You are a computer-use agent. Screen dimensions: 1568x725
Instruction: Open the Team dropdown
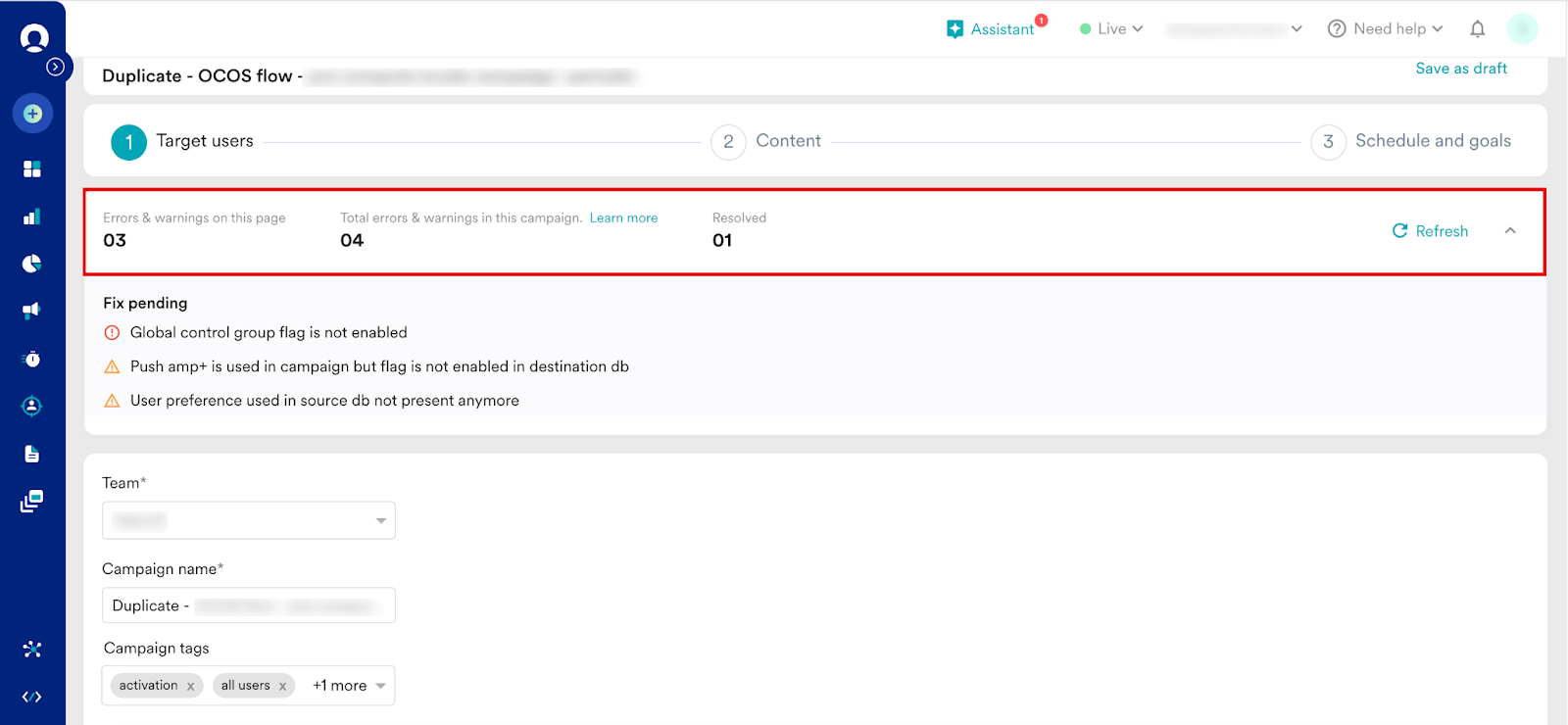point(249,520)
